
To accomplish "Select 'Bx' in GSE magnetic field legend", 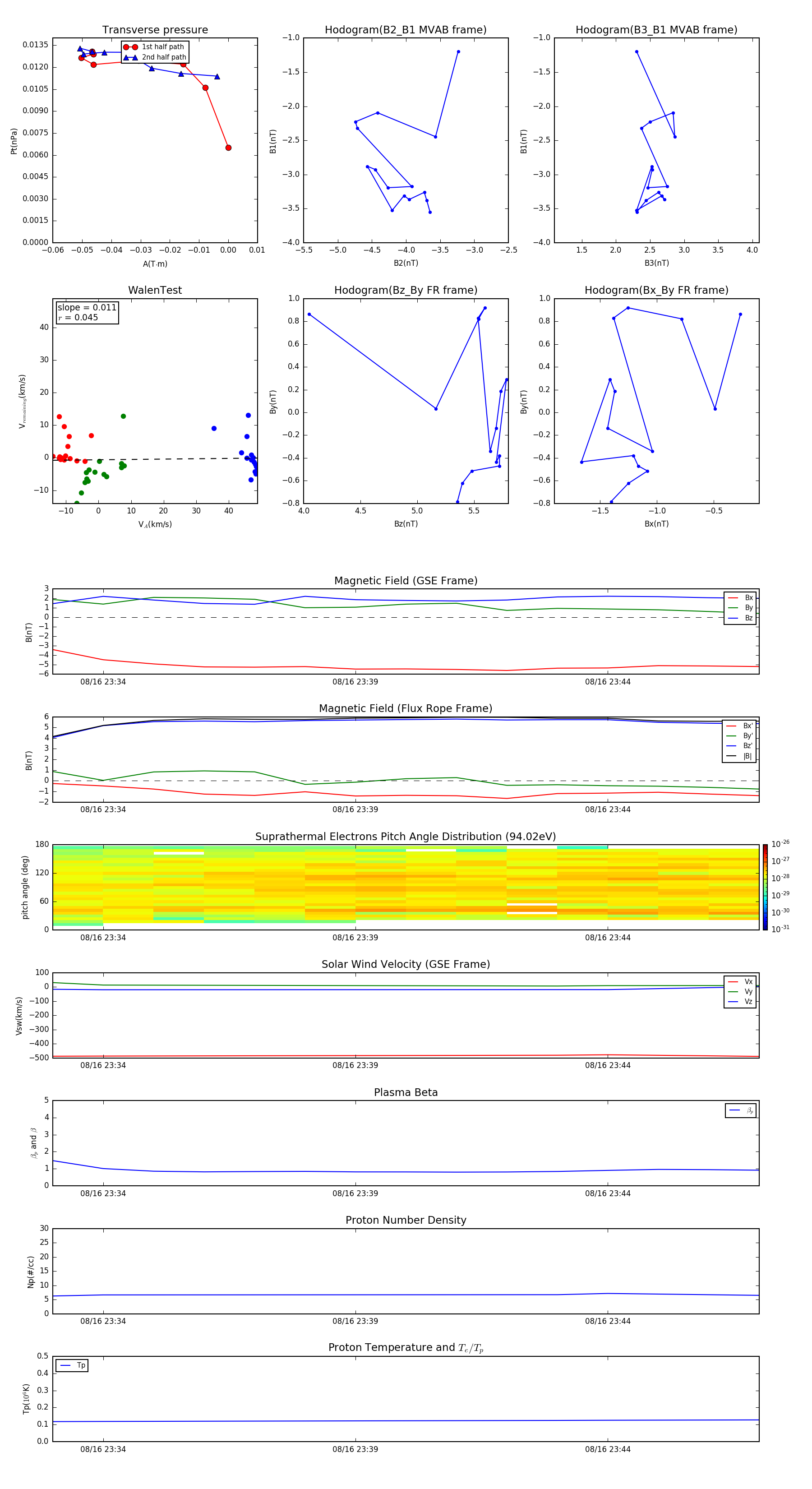I will [740, 598].
